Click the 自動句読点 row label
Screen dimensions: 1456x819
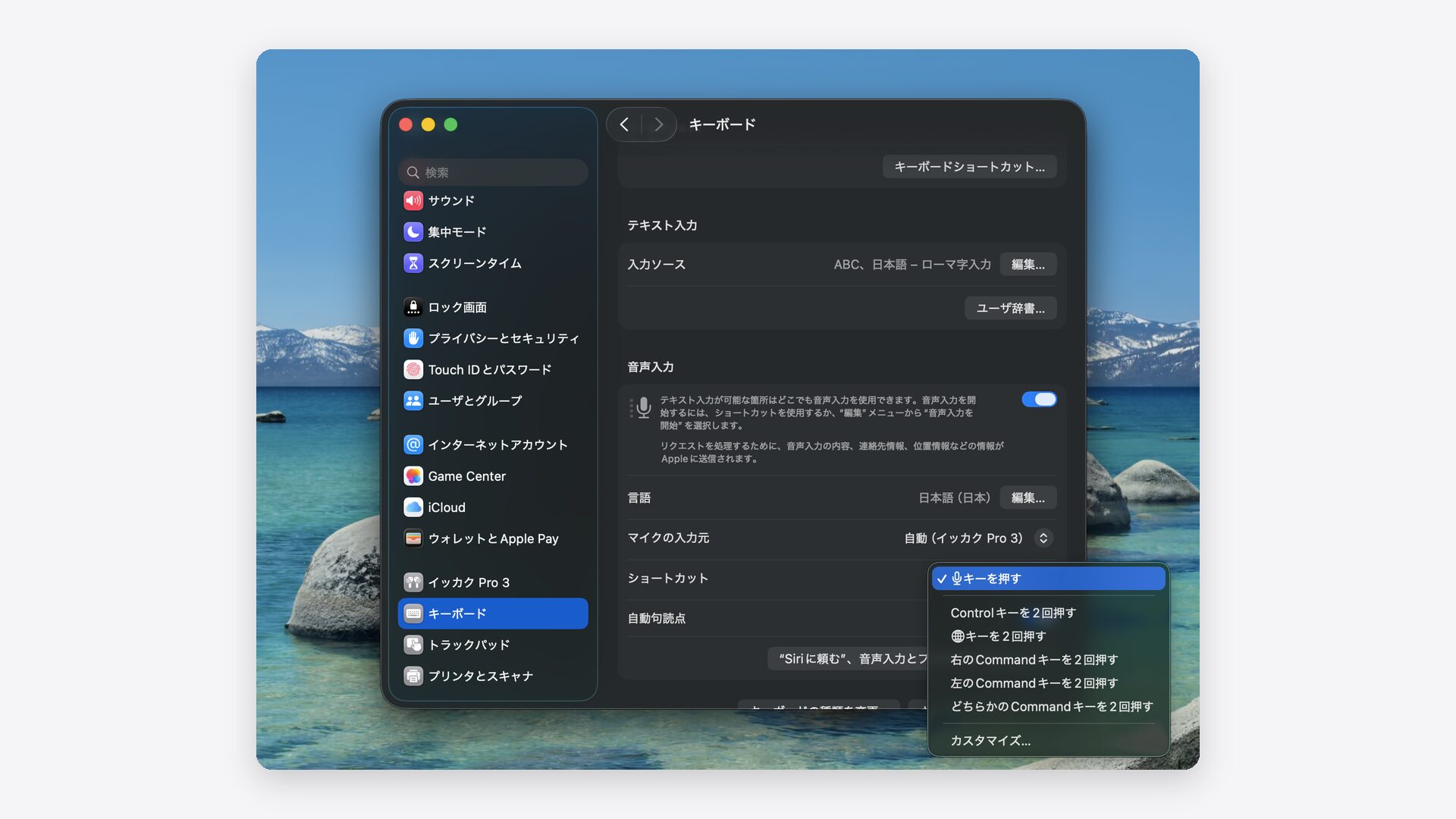pyautogui.click(x=657, y=618)
